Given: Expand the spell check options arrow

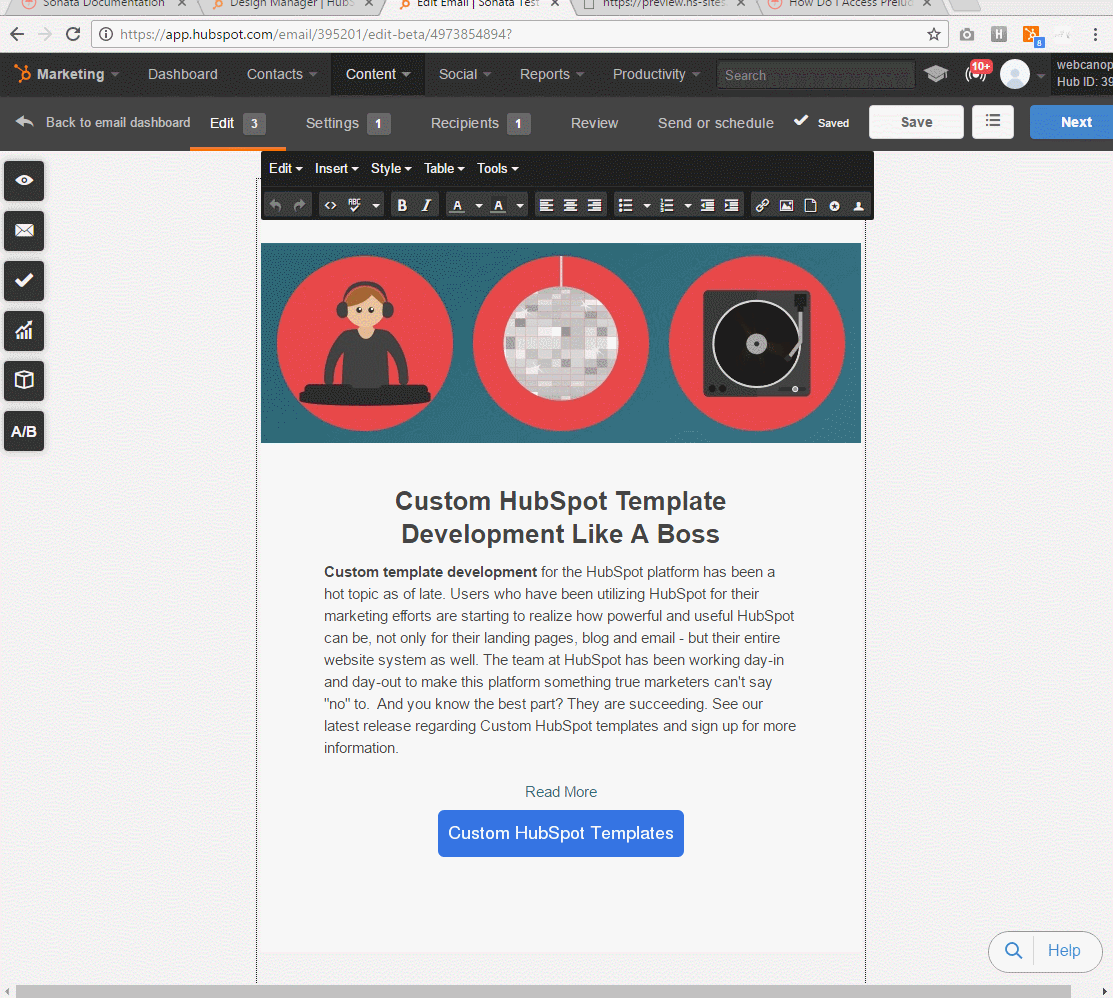Looking at the screenshot, I should click(x=376, y=206).
